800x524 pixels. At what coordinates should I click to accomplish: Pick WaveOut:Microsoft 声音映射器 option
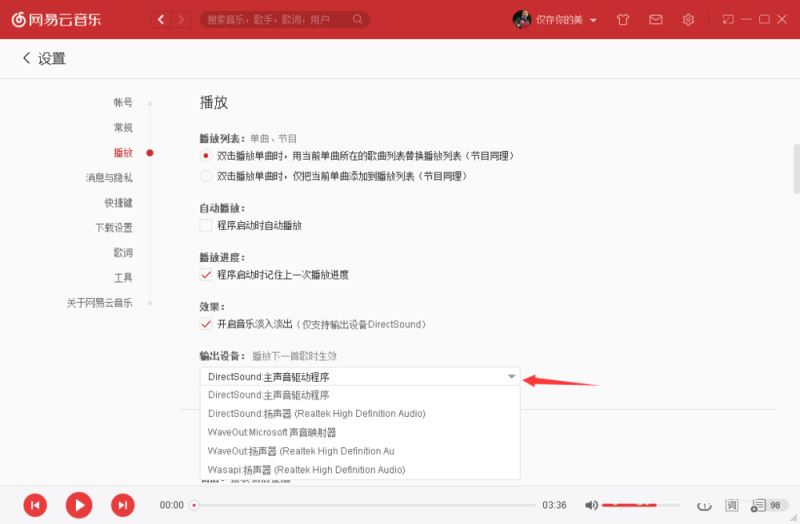tap(360, 432)
